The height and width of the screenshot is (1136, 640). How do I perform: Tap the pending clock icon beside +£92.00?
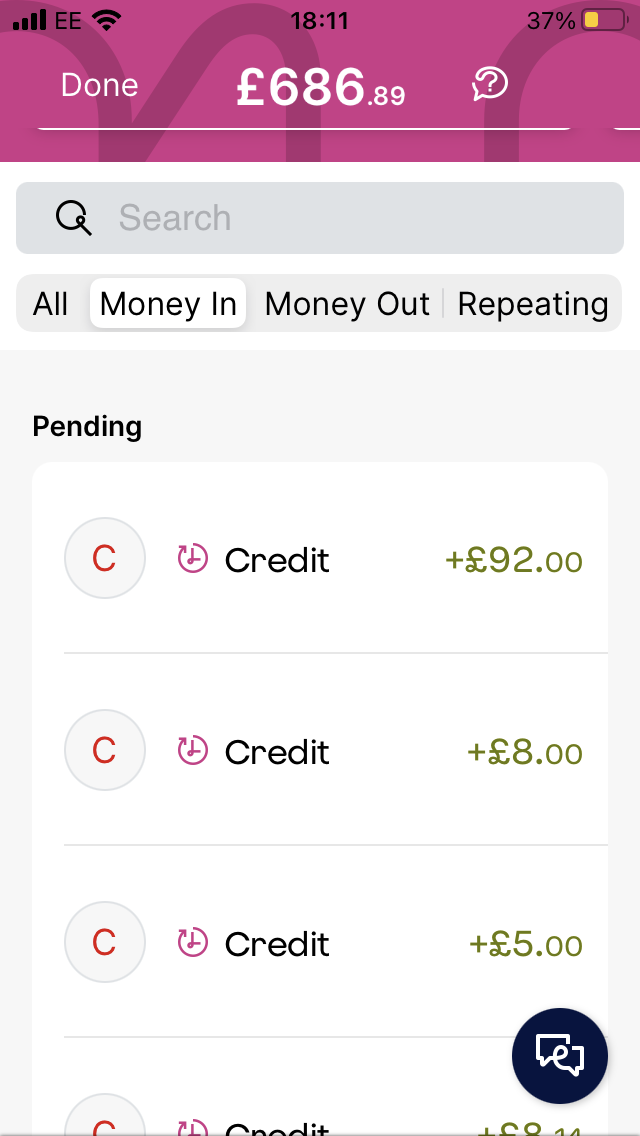click(x=193, y=559)
